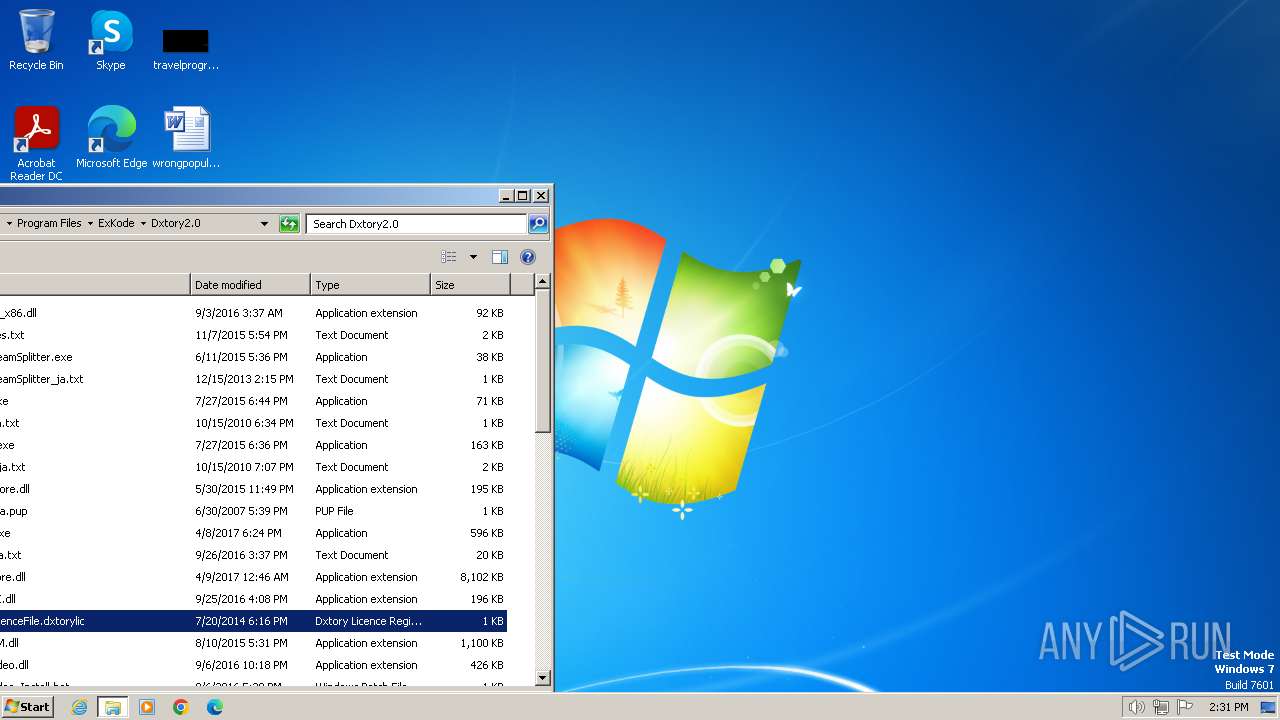
Task: Select the 20 KB Text Document row
Action: (x=253, y=555)
